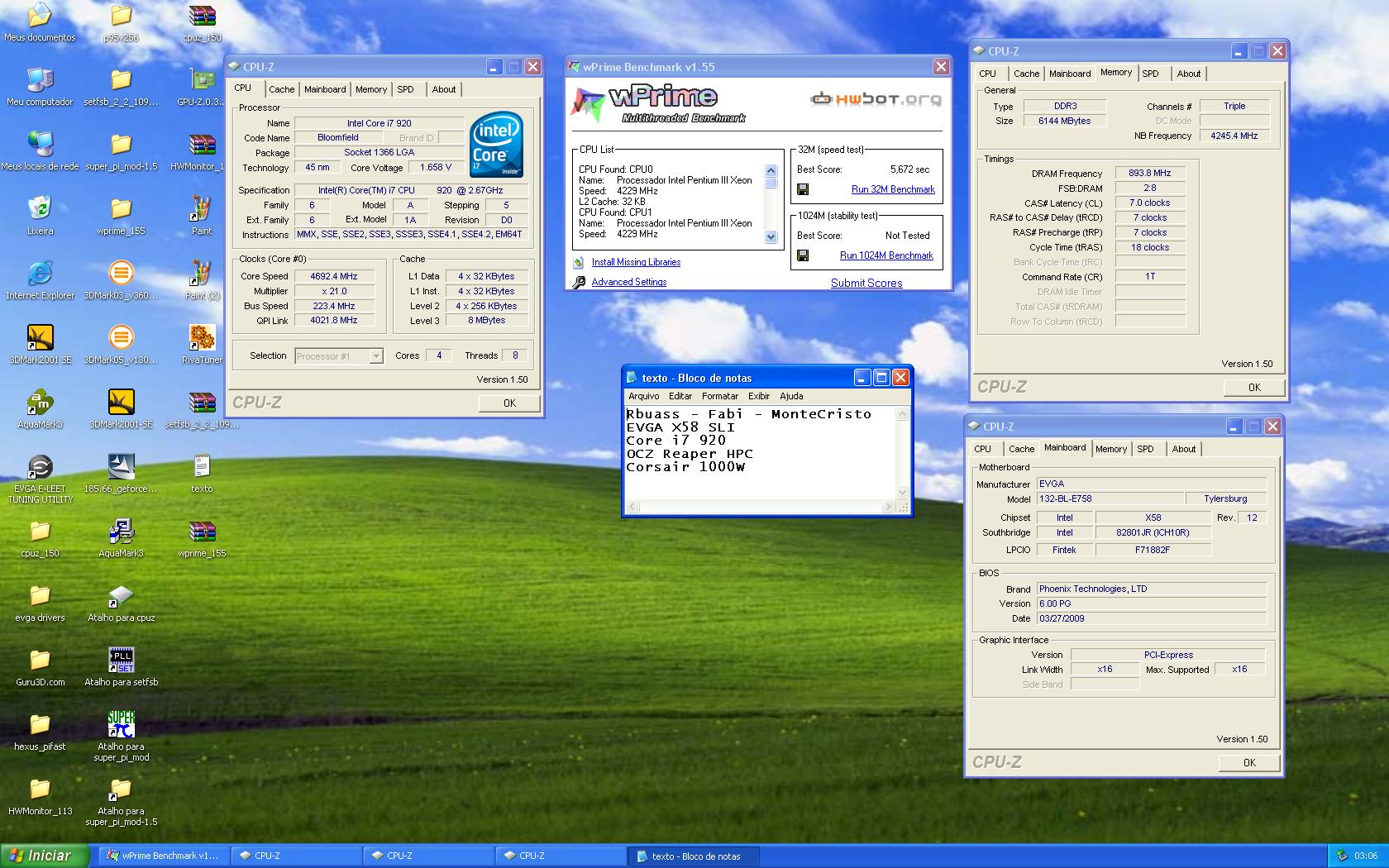
Task: Select CPU tab in bottom-right CPU-Z window
Action: 982,449
